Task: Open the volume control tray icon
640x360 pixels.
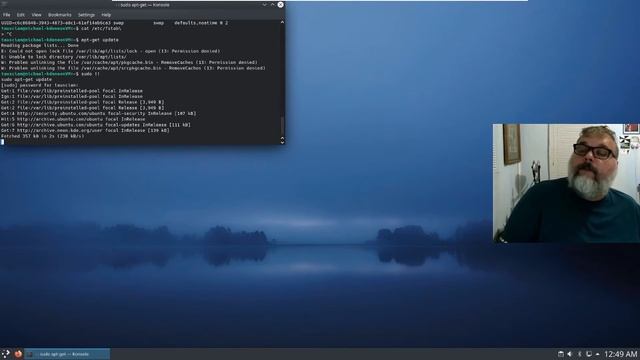Action: tap(570, 354)
